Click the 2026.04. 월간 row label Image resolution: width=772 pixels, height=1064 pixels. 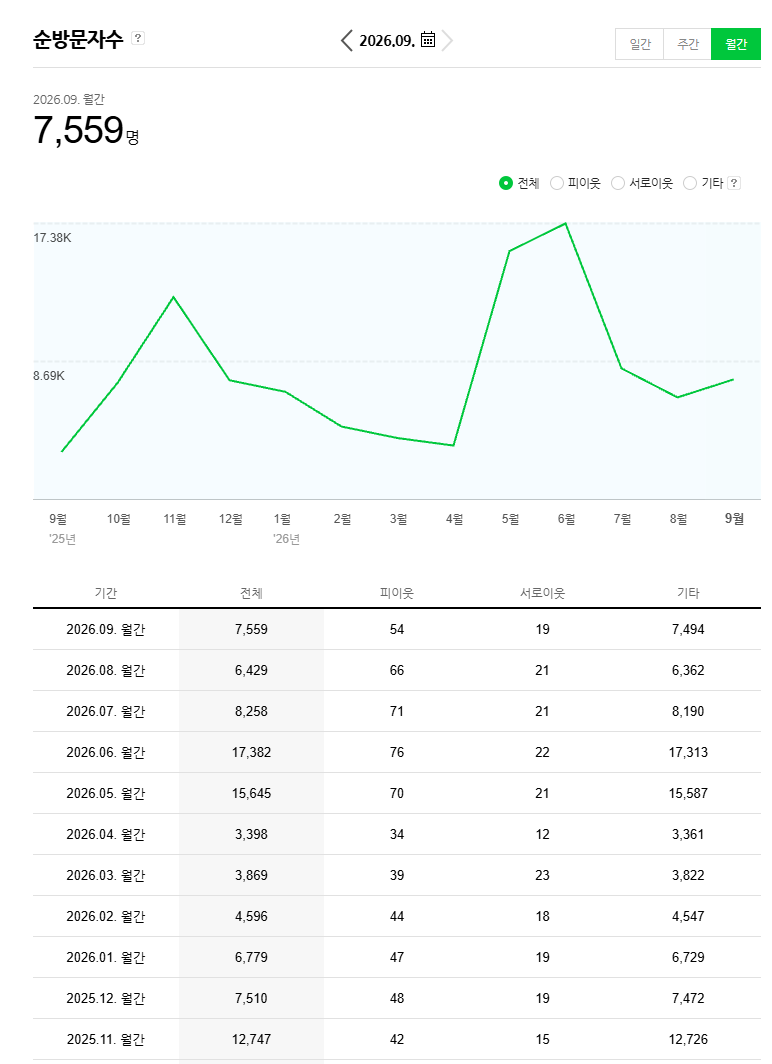pyautogui.click(x=106, y=835)
